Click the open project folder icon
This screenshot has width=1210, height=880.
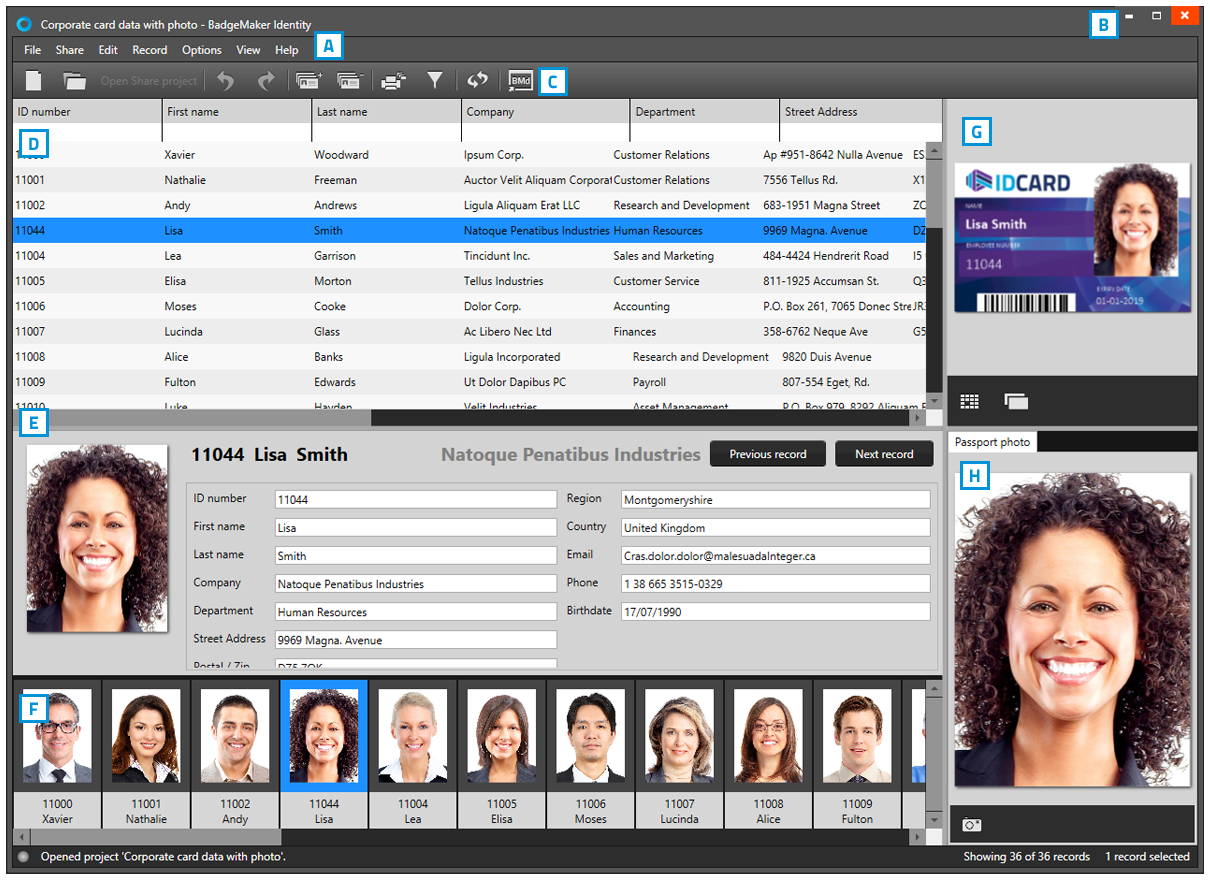pyautogui.click(x=74, y=81)
